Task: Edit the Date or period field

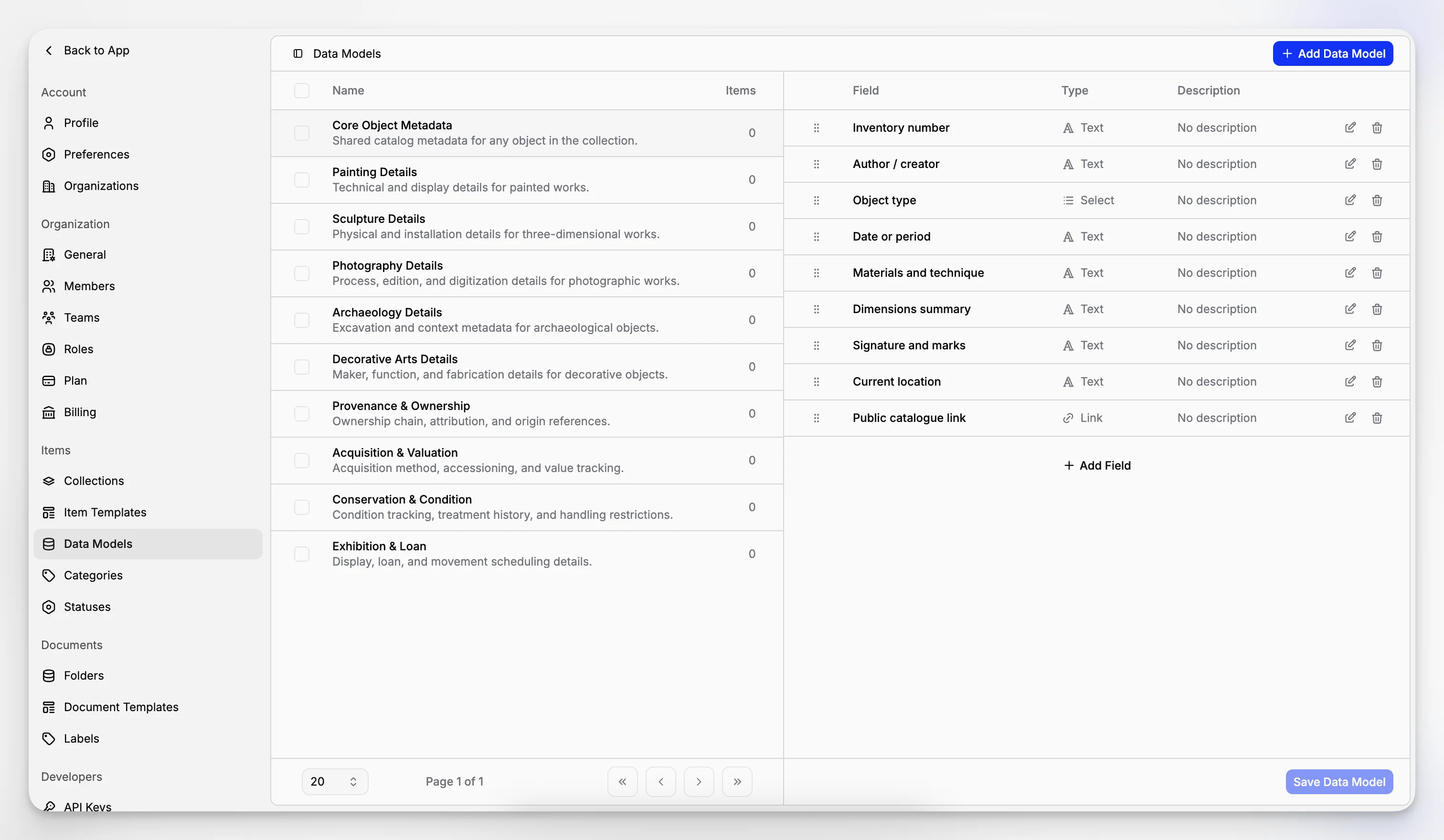Action: tap(1350, 236)
